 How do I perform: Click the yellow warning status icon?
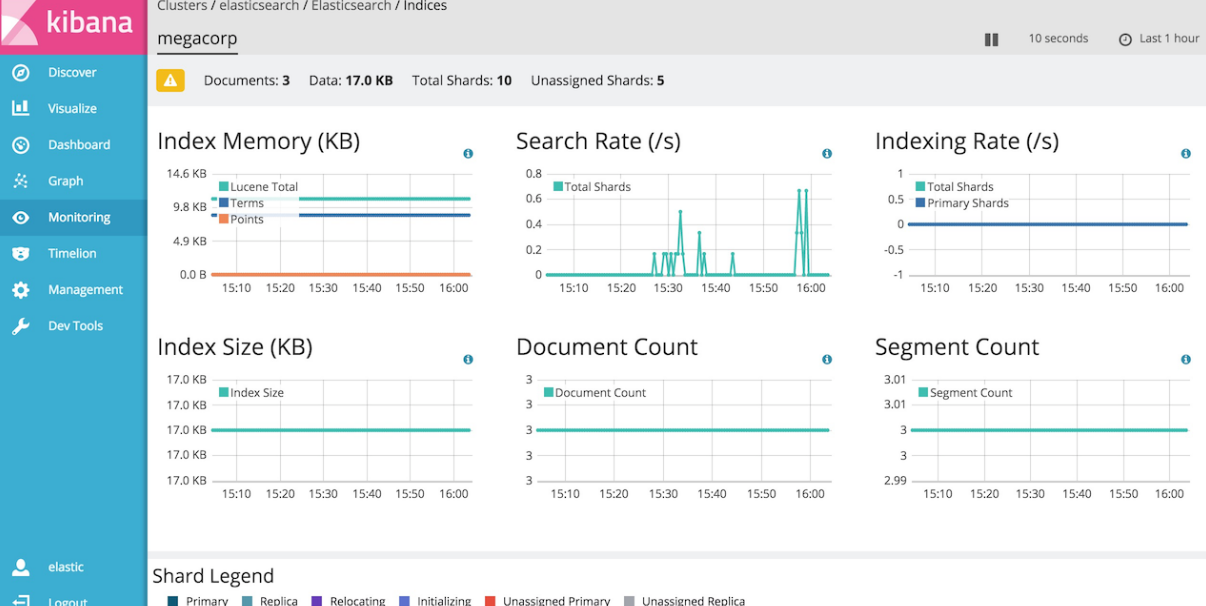tap(170, 81)
